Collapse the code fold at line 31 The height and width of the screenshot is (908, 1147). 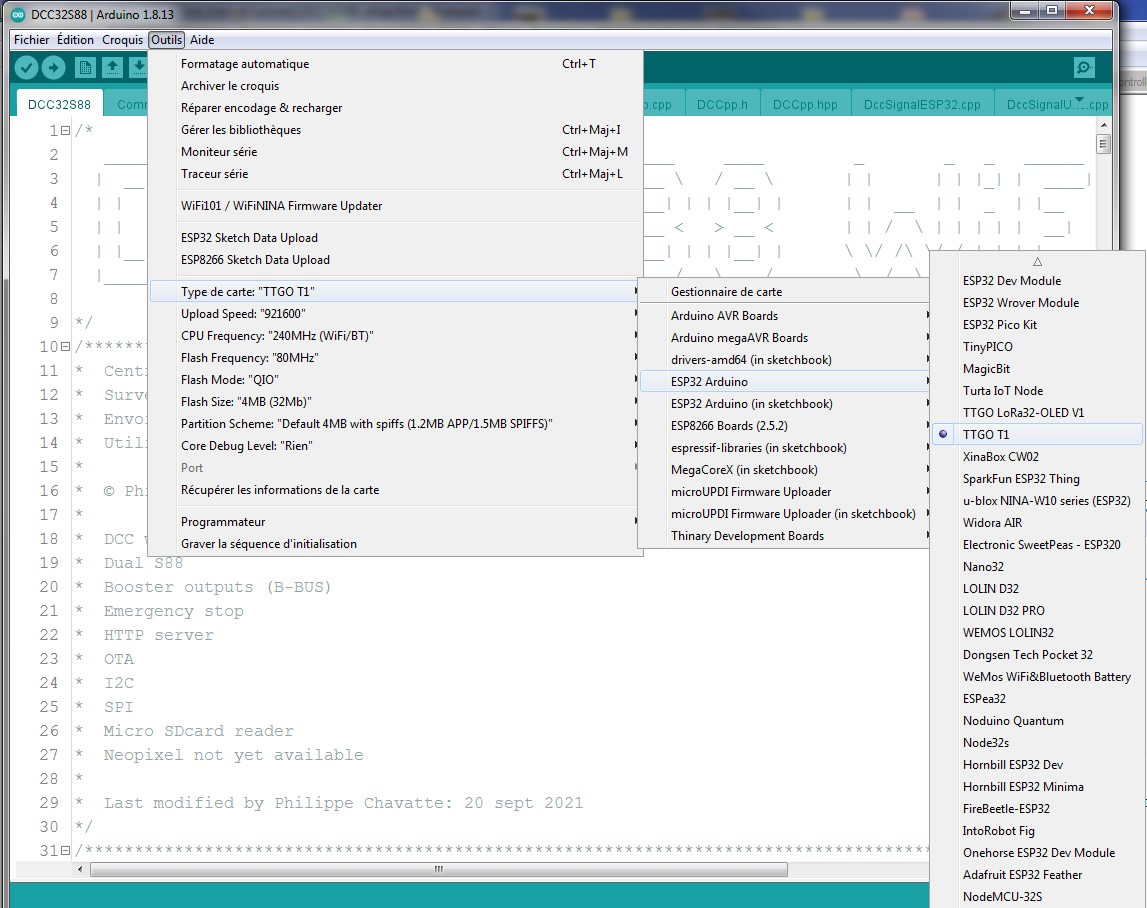click(66, 851)
